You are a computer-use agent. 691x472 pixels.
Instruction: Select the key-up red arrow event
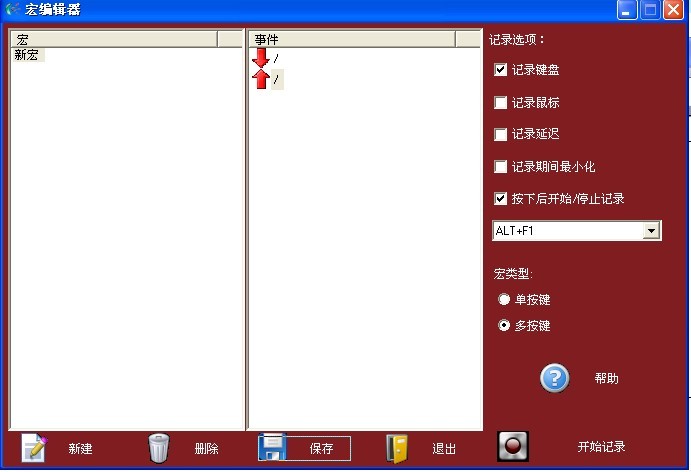(x=261, y=79)
